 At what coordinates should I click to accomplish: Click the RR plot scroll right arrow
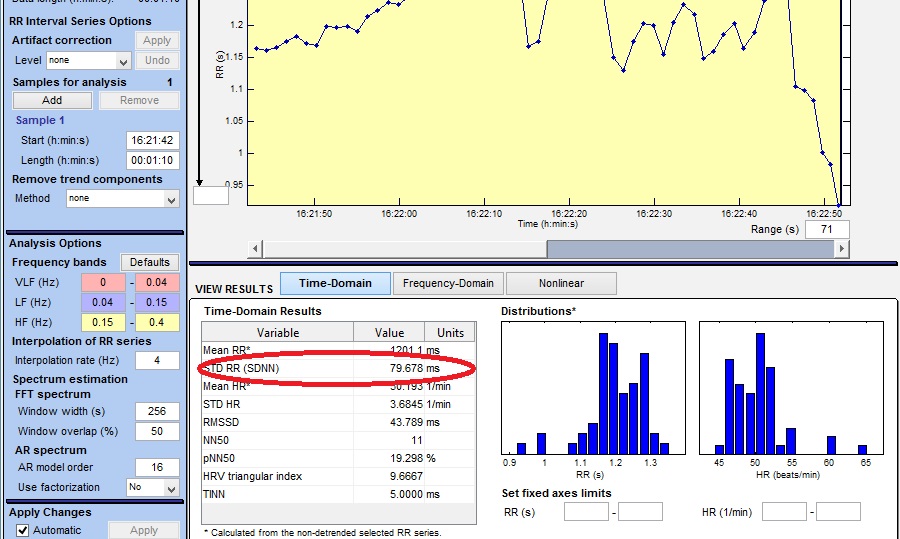coord(842,249)
